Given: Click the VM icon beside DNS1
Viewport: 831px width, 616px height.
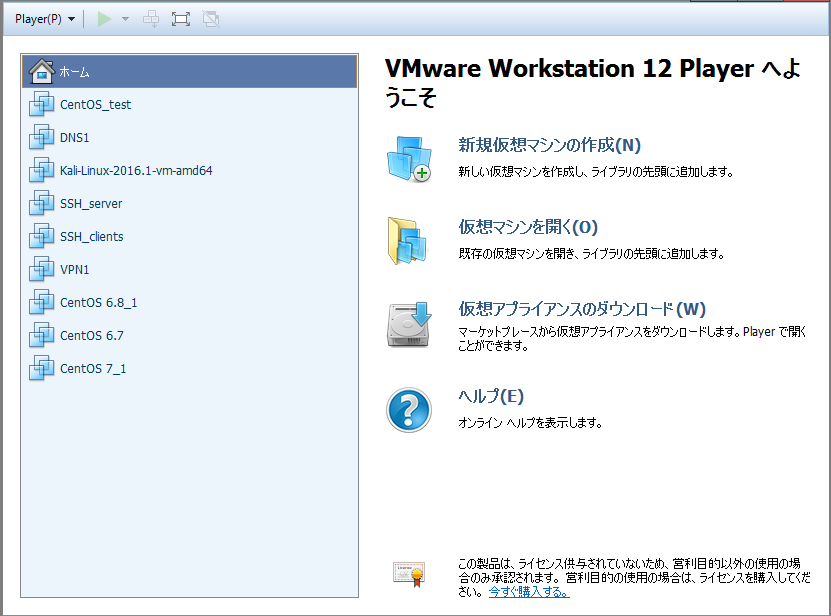Looking at the screenshot, I should click(x=42, y=137).
